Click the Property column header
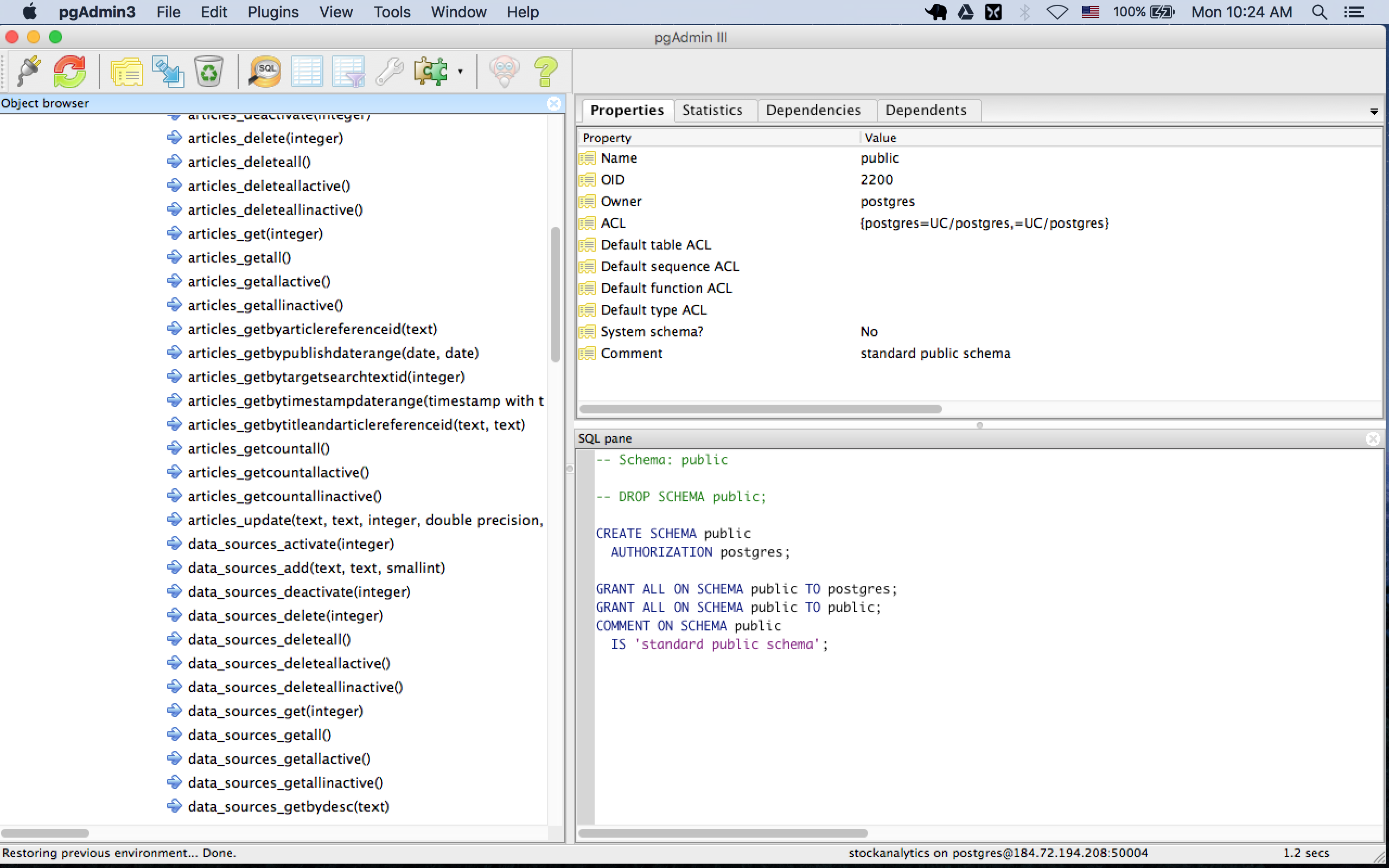Screen dimensions: 1389x868 718,138
